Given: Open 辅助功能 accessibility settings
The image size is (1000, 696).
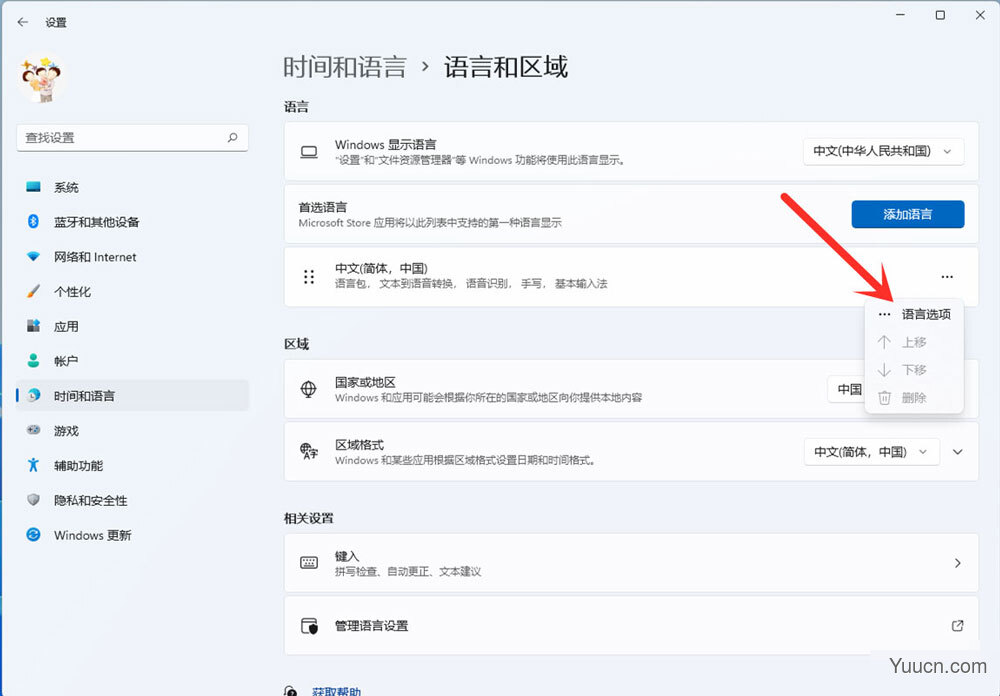Looking at the screenshot, I should click(x=132, y=465).
